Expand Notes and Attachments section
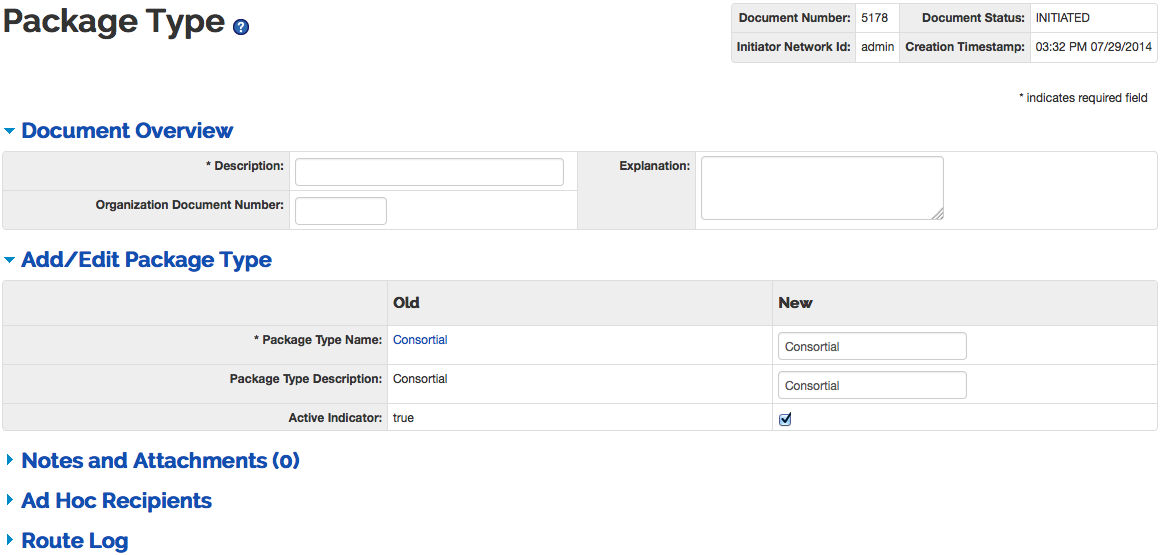The height and width of the screenshot is (555, 1160). click(160, 461)
